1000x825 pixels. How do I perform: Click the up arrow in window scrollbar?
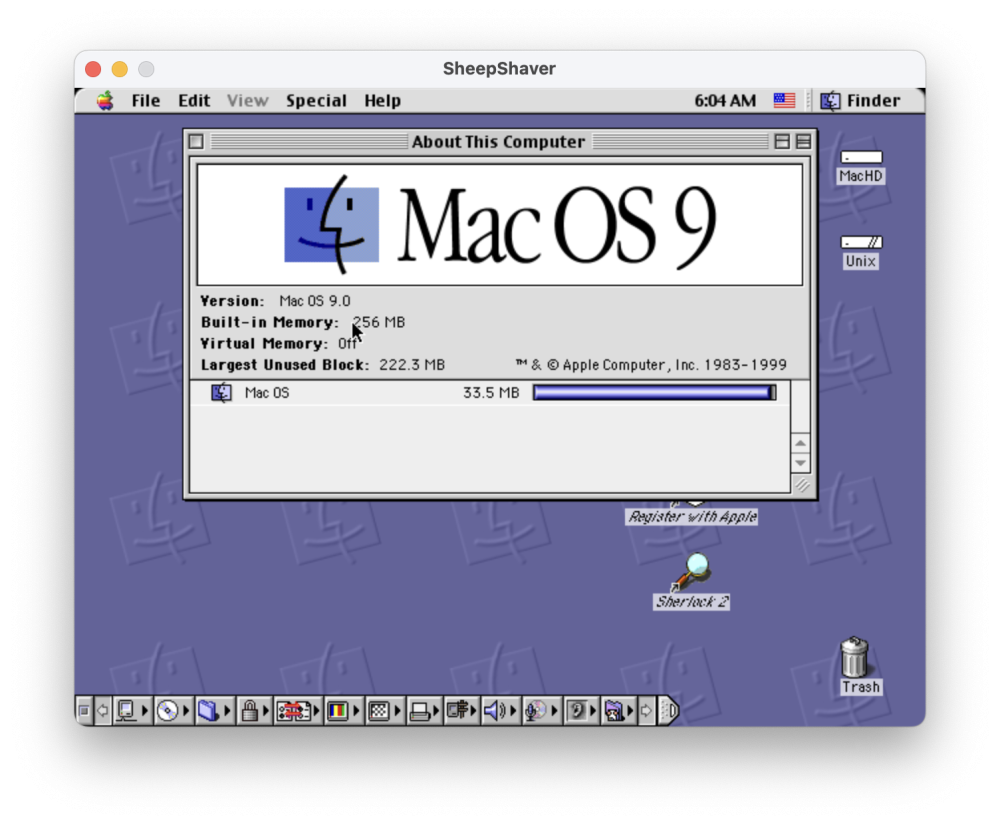pyautogui.click(x=800, y=443)
